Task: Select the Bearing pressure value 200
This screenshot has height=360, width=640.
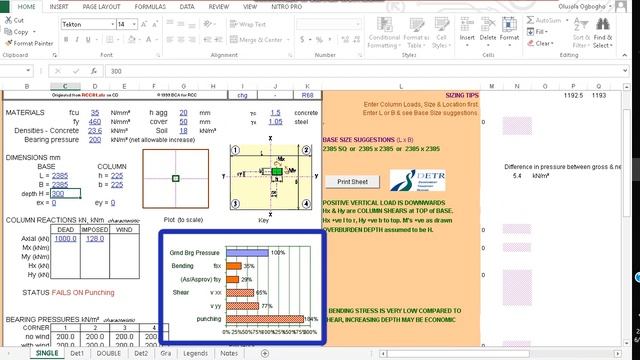Action: click(95, 139)
